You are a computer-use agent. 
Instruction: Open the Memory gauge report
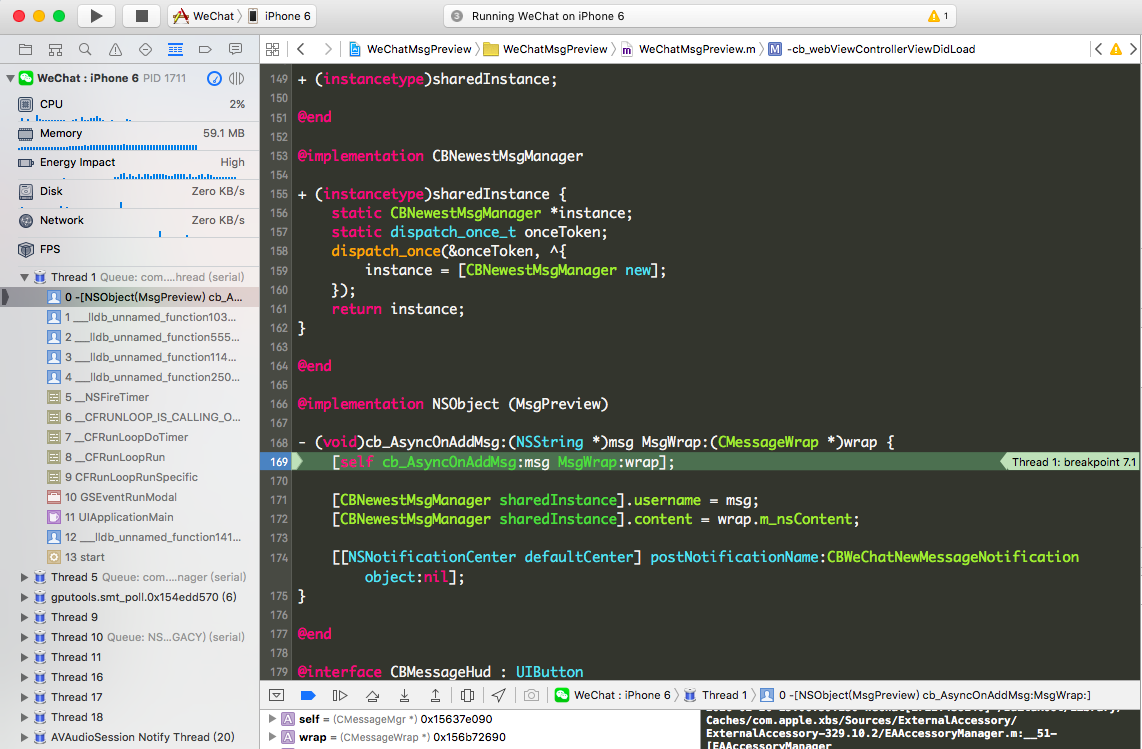coord(130,133)
